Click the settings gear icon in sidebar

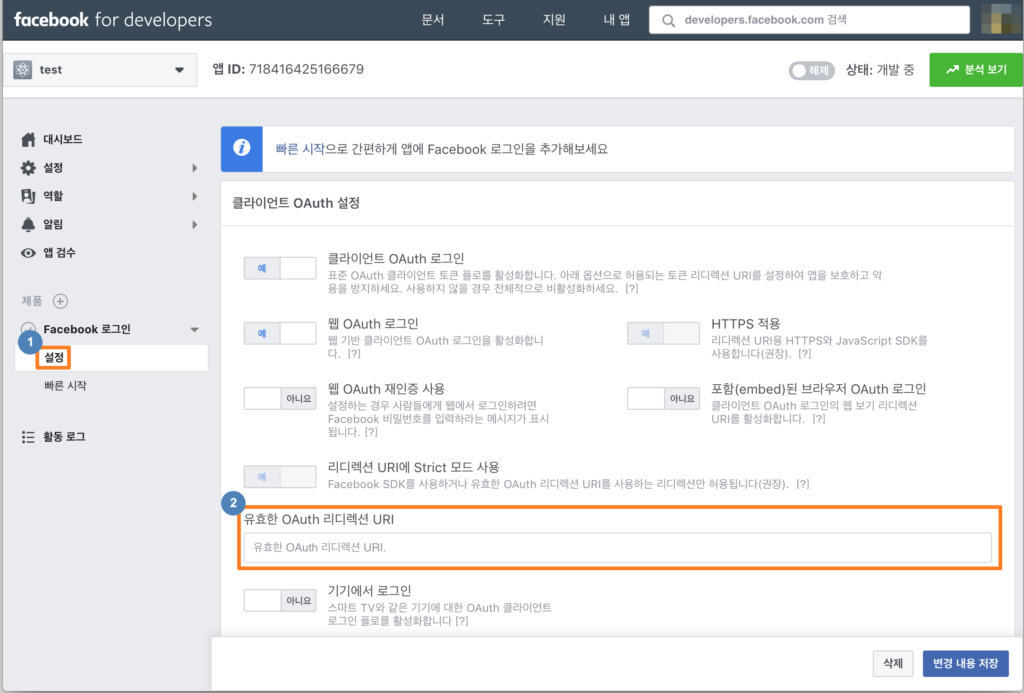(29, 168)
